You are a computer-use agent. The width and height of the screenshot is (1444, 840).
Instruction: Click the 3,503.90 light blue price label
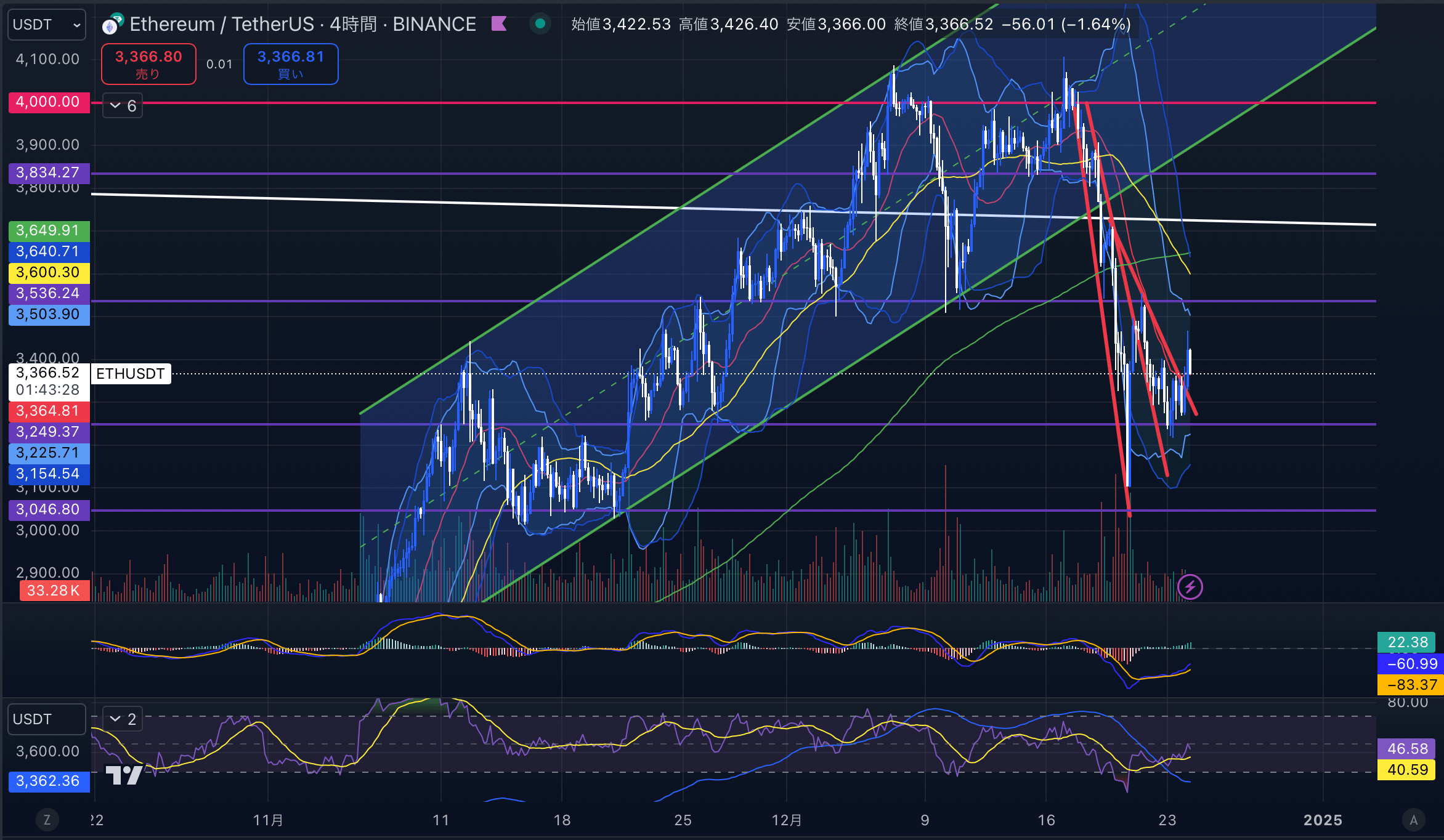49,315
